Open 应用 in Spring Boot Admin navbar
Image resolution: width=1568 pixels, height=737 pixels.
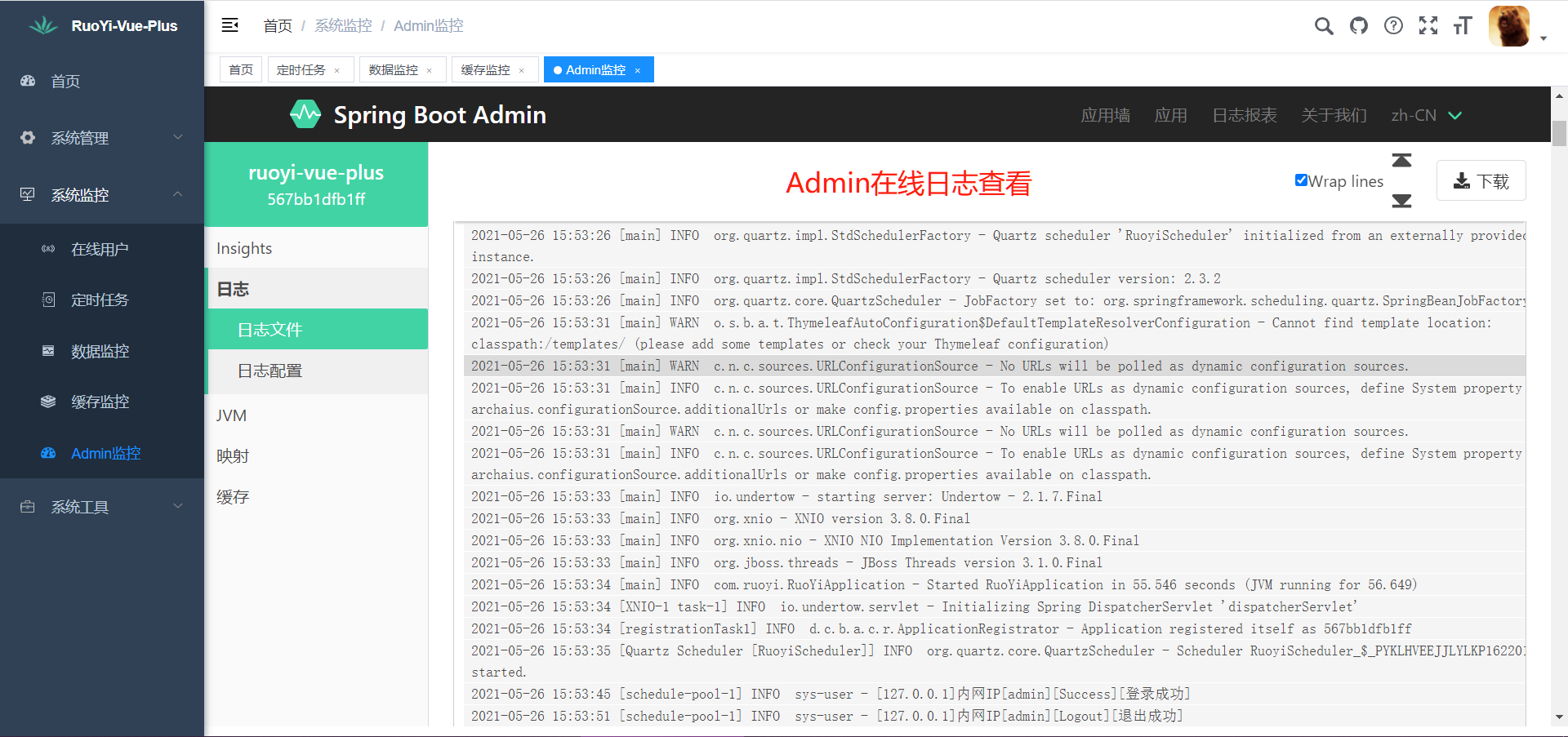point(1171,115)
